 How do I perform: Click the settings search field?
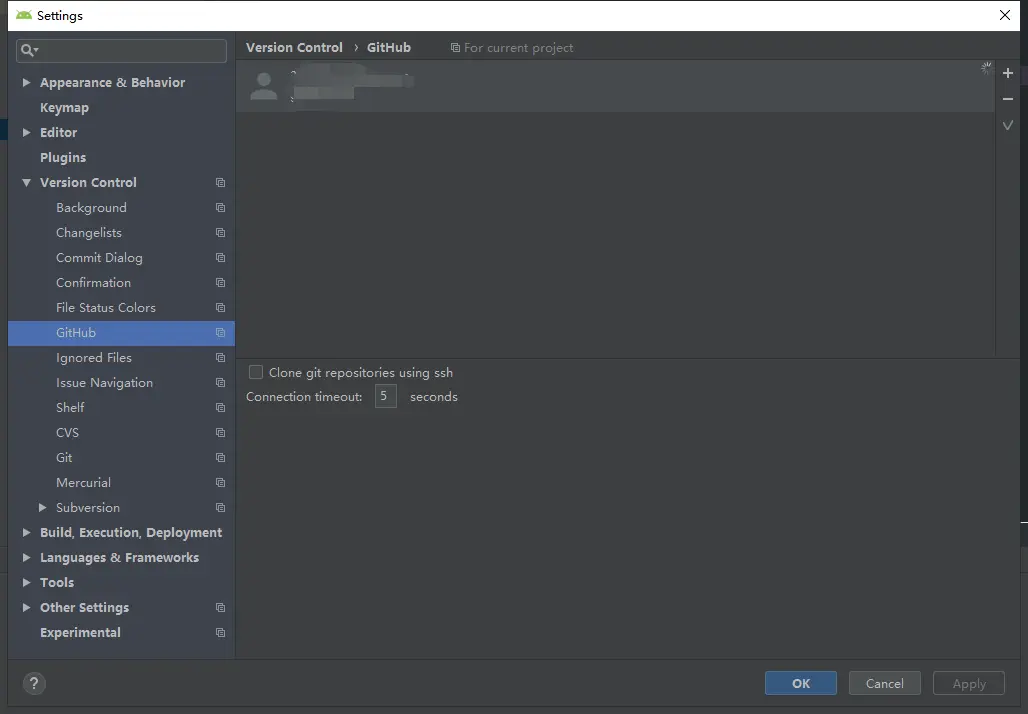pos(121,50)
